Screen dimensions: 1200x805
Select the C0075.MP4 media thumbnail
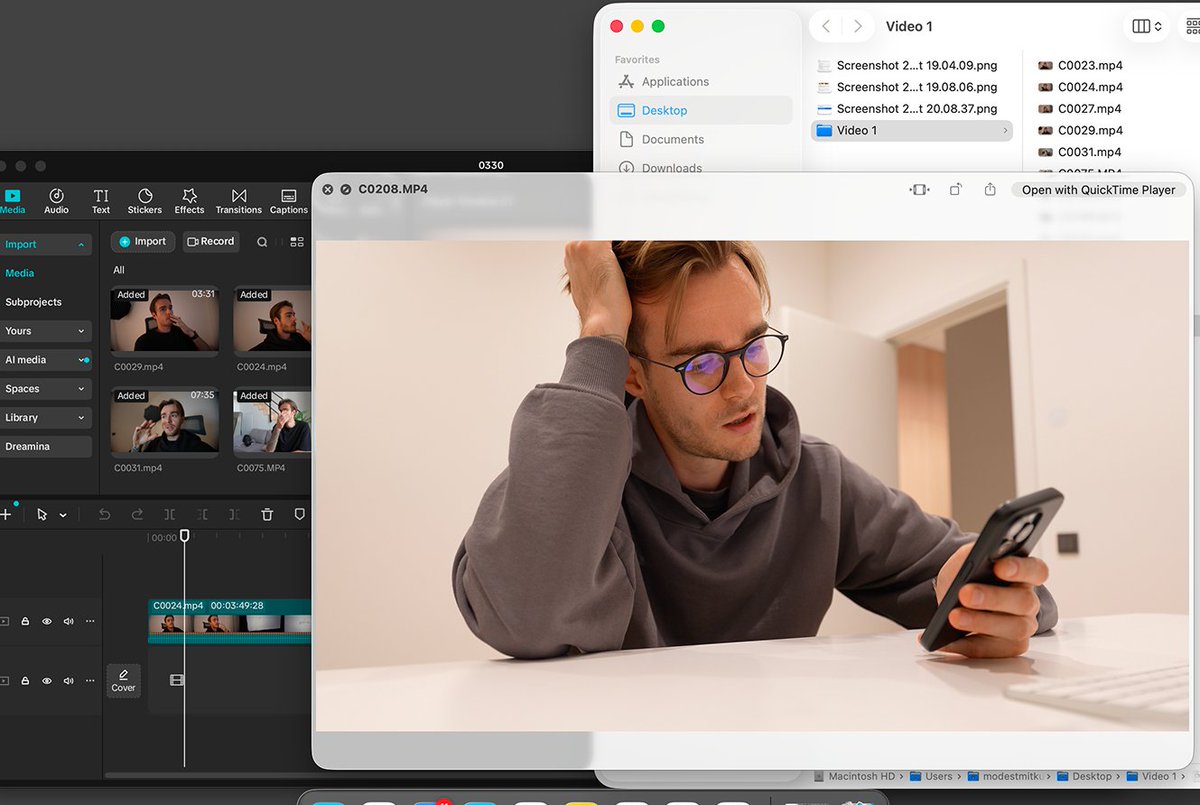click(272, 422)
